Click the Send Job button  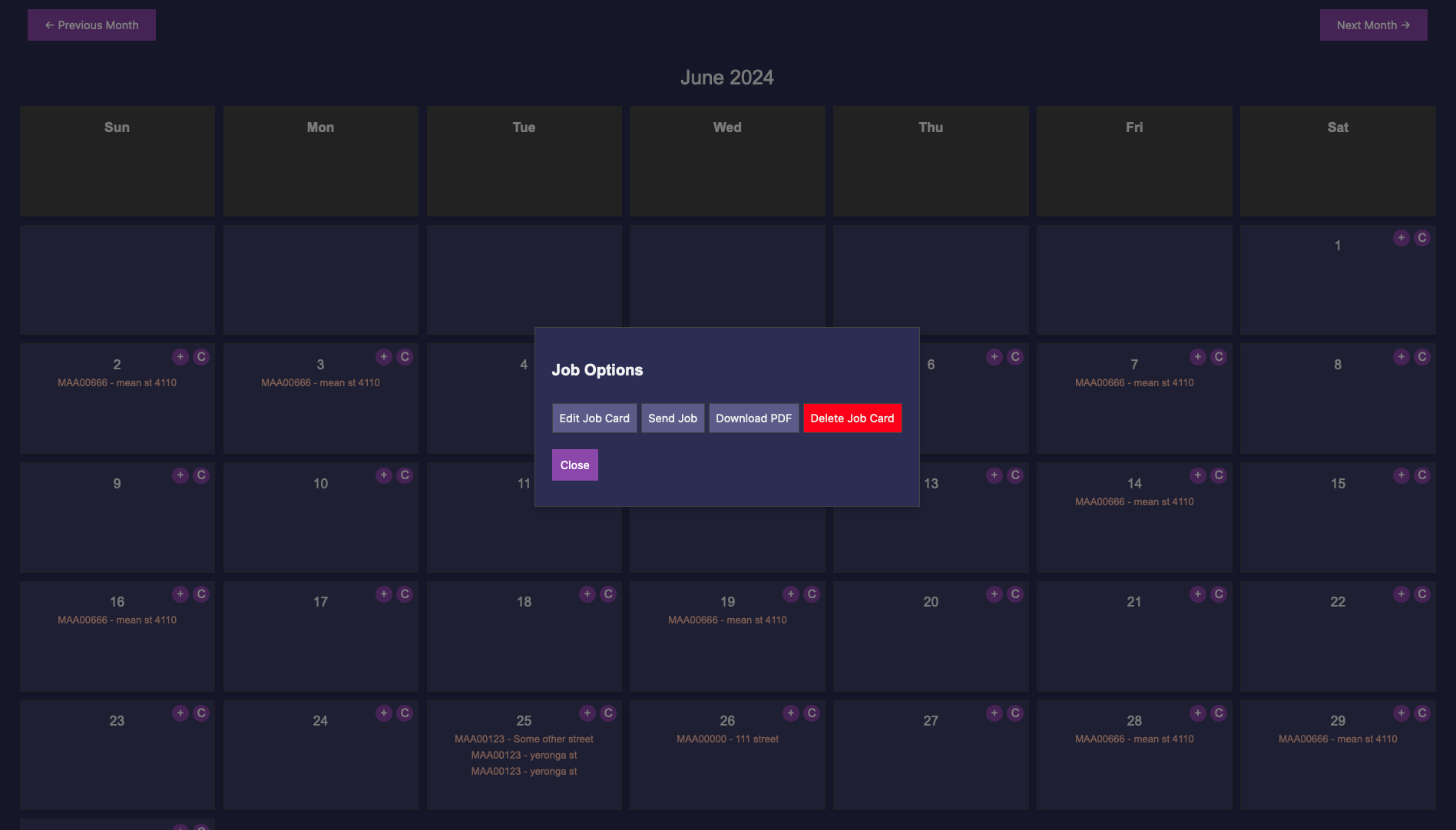pos(672,418)
